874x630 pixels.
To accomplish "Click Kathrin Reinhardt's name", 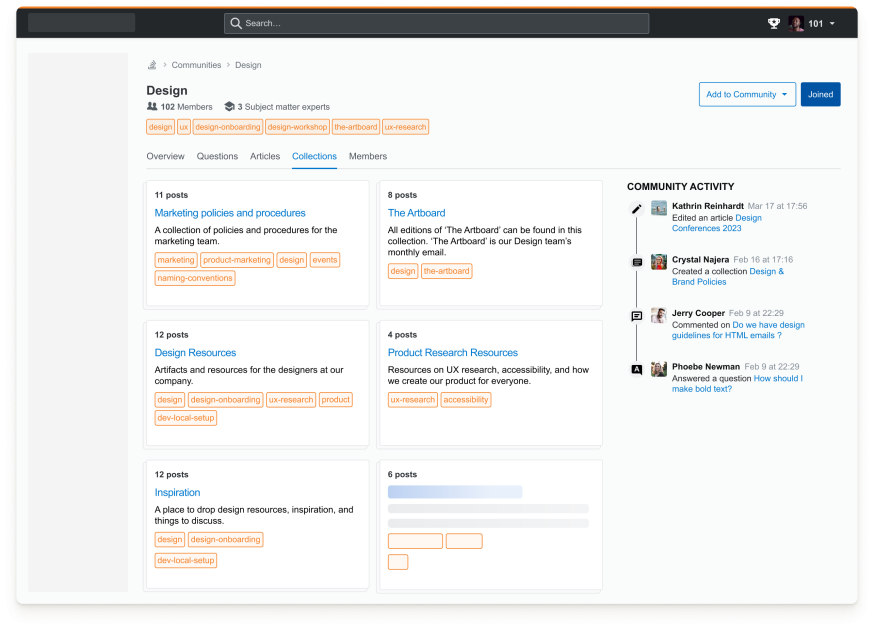I will pyautogui.click(x=707, y=206).
